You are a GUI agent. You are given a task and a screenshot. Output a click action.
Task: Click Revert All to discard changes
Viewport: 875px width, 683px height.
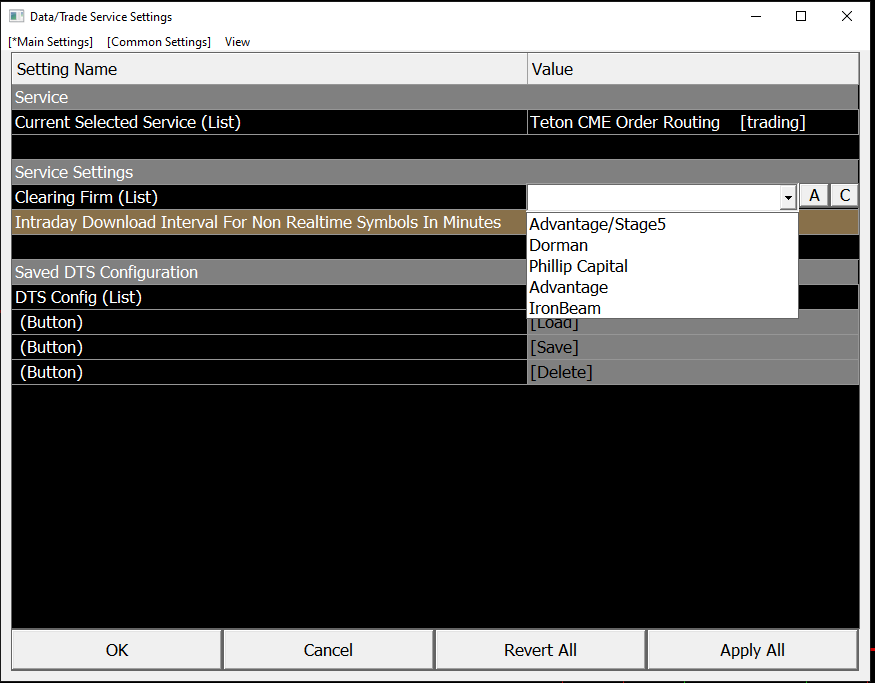point(540,650)
